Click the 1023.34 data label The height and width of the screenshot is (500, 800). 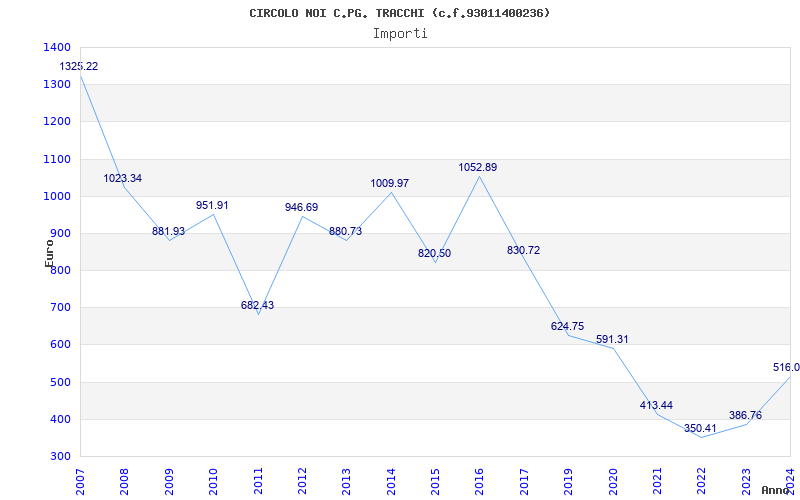click(x=122, y=179)
